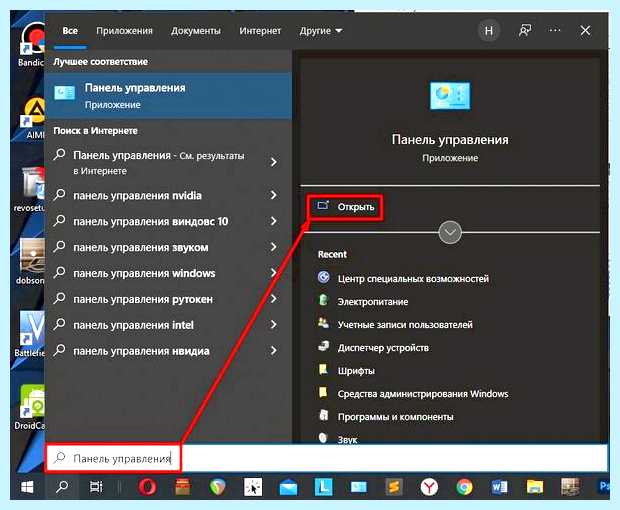
Task: Open the three-dots options menu
Action: click(554, 30)
